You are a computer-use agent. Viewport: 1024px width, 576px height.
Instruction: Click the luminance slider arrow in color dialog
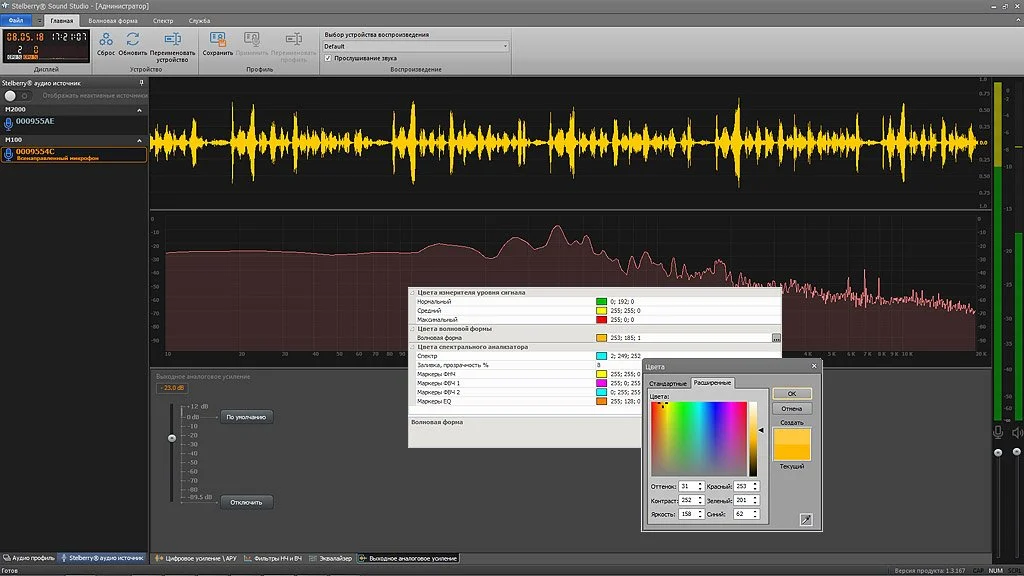click(x=761, y=430)
